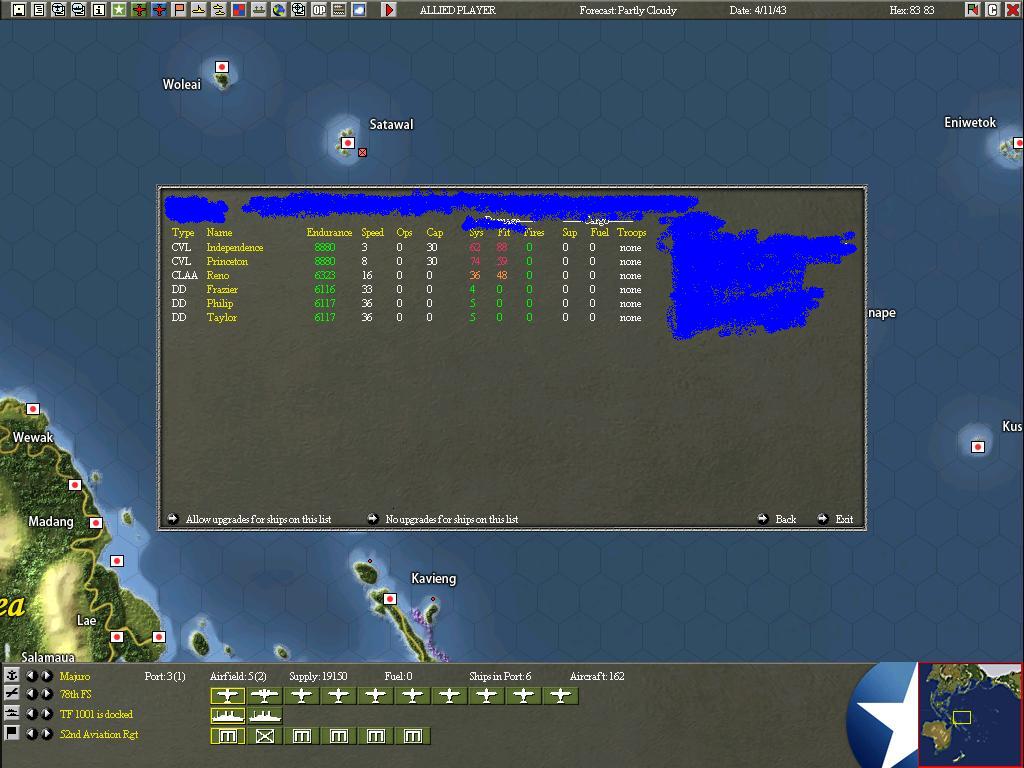The image size is (1024, 768).
Task: Select the highlighted first land unit icon
Action: point(227,736)
